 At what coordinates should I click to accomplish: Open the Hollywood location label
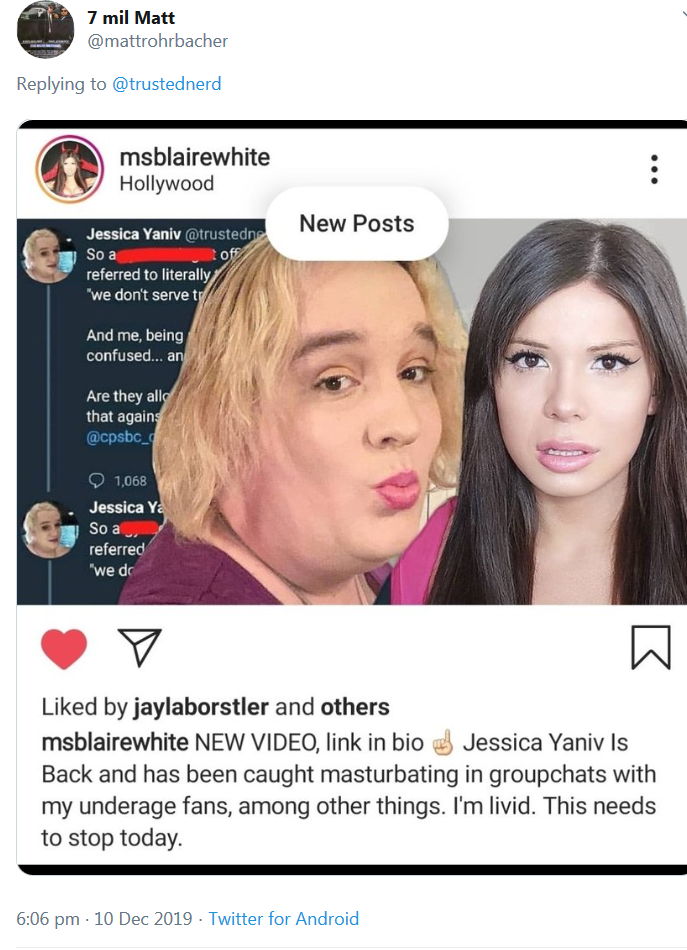coord(167,184)
